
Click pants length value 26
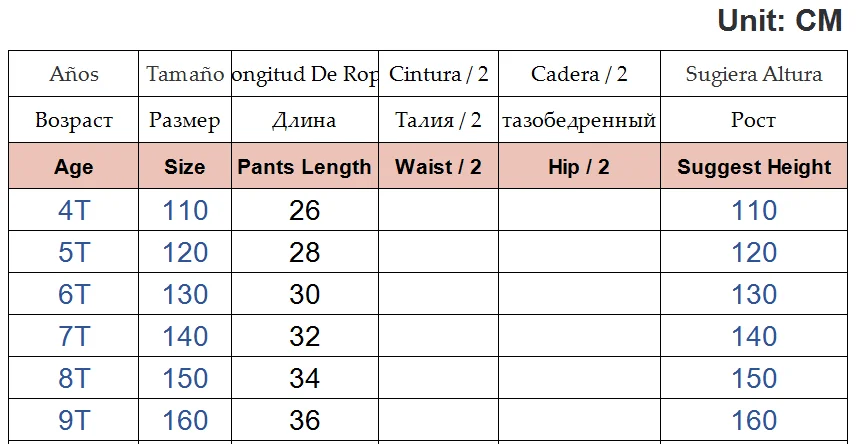point(304,211)
